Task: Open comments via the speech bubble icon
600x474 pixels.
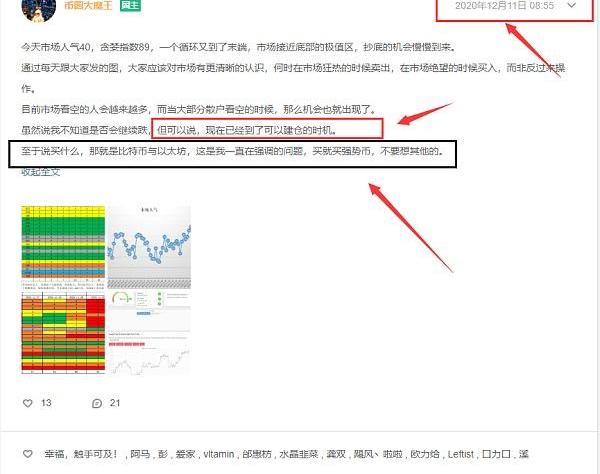Action: (96, 403)
